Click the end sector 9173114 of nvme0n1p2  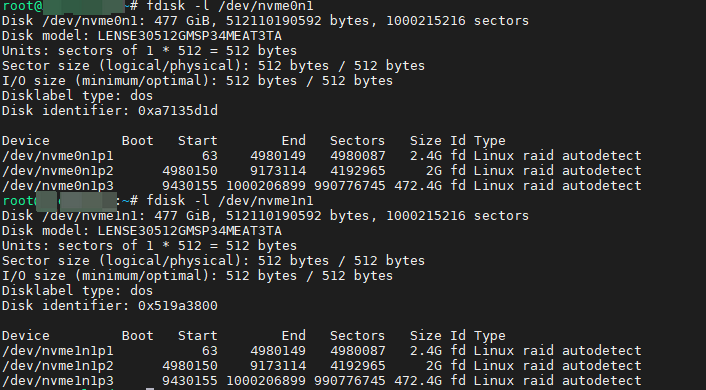pyautogui.click(x=278, y=171)
